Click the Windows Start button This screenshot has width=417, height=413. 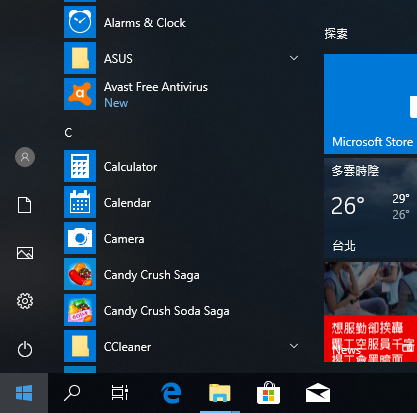[x=24, y=393]
